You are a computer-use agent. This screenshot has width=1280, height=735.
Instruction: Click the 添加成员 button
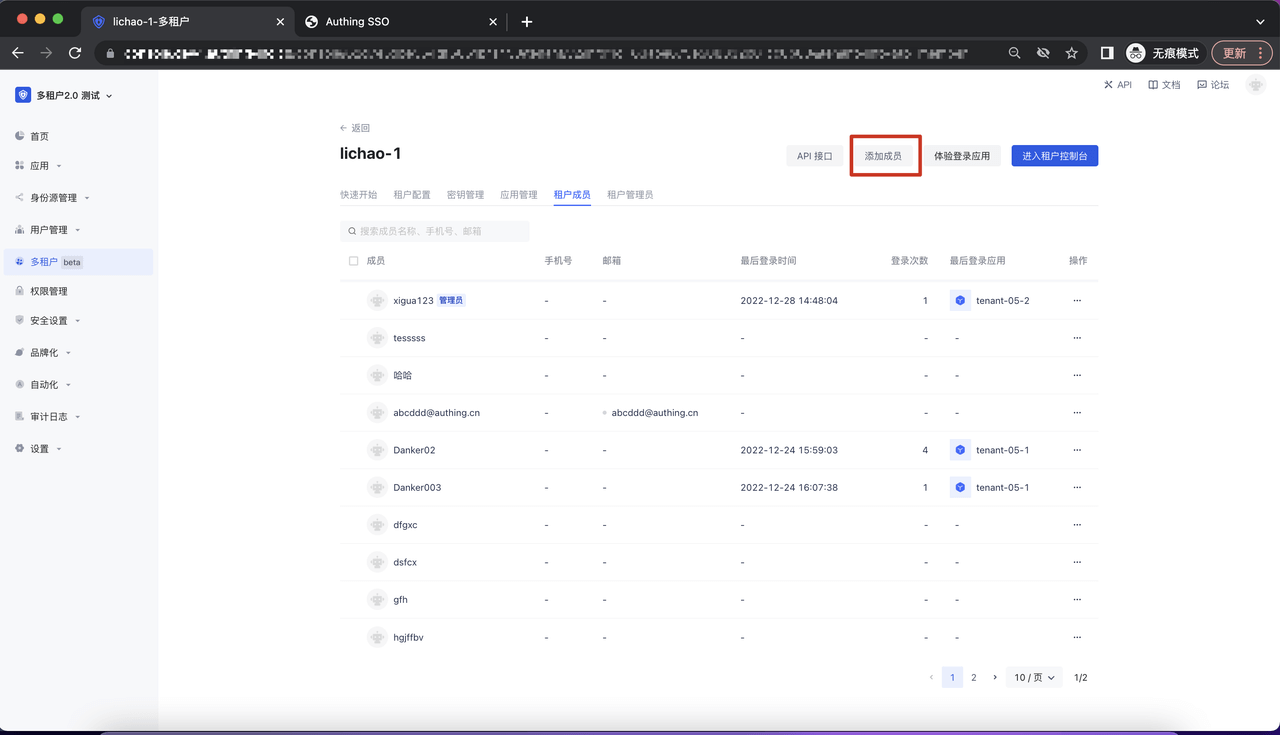click(x=883, y=156)
